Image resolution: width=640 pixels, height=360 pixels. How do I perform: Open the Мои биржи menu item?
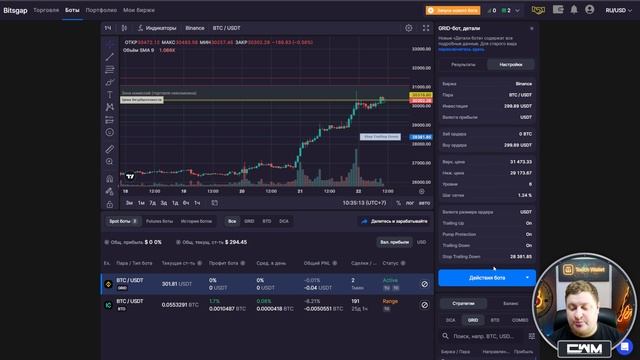[x=139, y=10]
